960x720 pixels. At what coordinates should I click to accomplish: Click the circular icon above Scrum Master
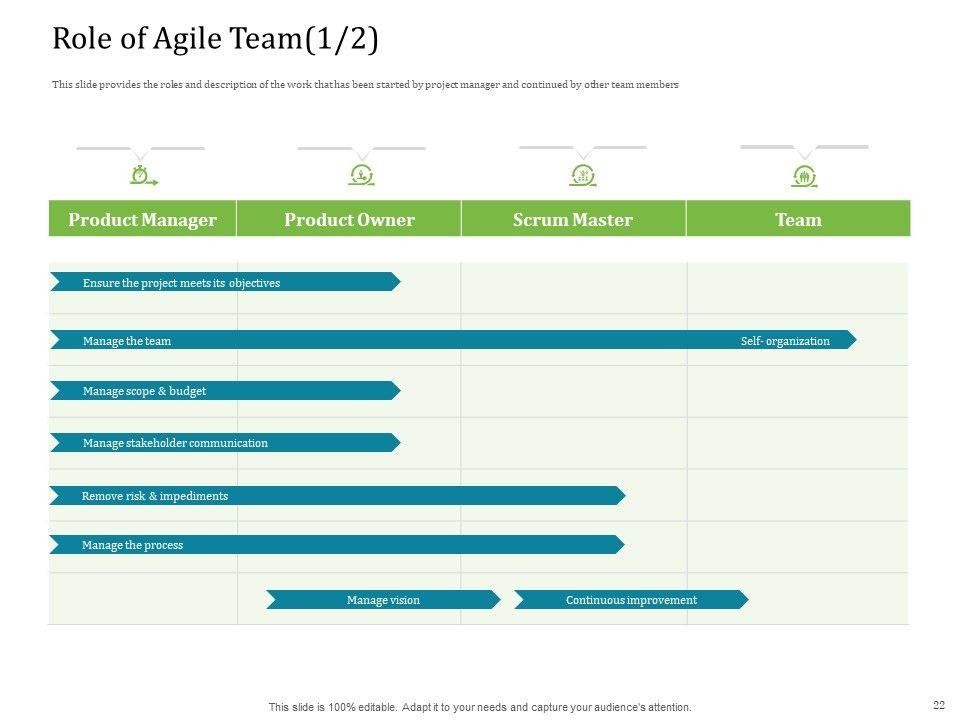click(x=583, y=177)
